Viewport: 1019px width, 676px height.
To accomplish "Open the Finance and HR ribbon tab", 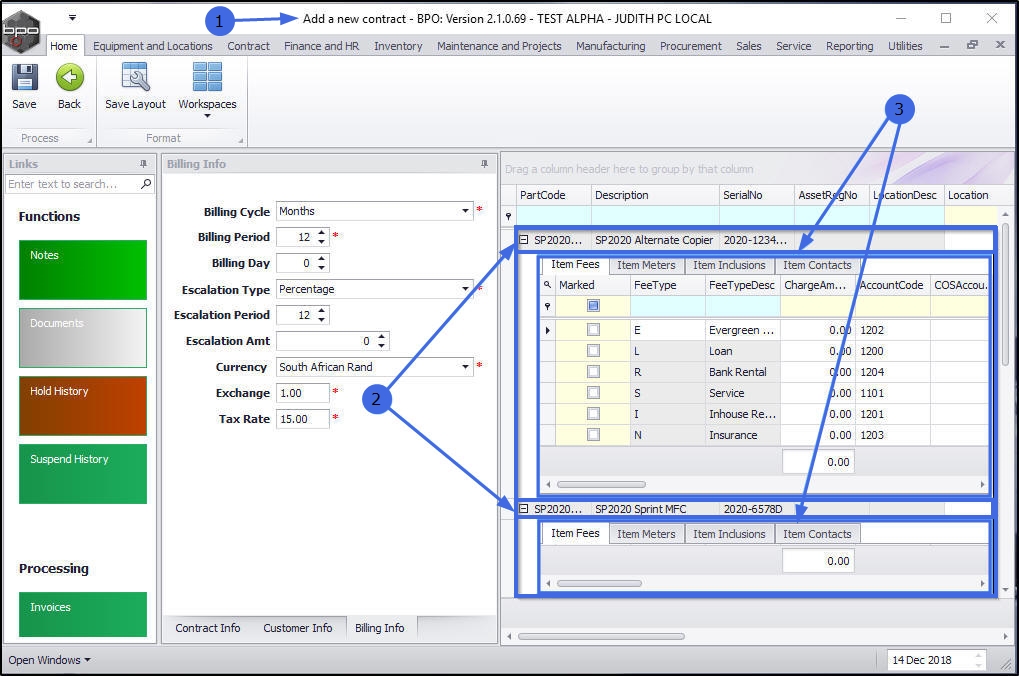I will 322,46.
